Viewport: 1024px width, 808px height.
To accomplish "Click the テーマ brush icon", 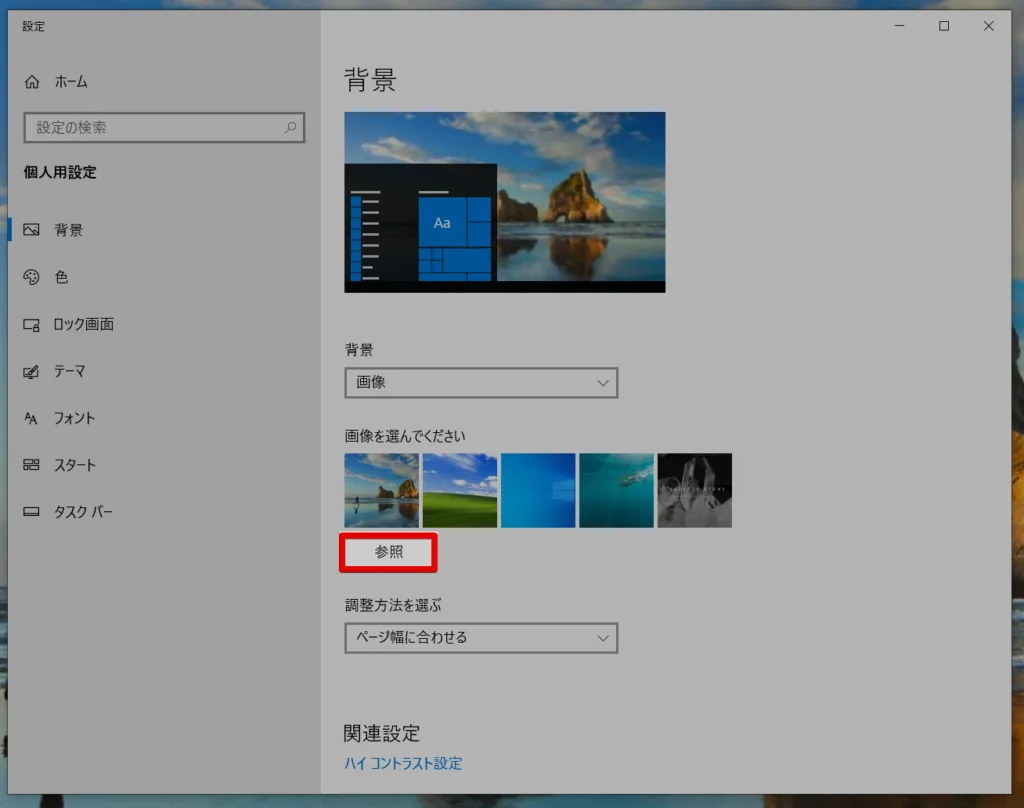I will [31, 371].
